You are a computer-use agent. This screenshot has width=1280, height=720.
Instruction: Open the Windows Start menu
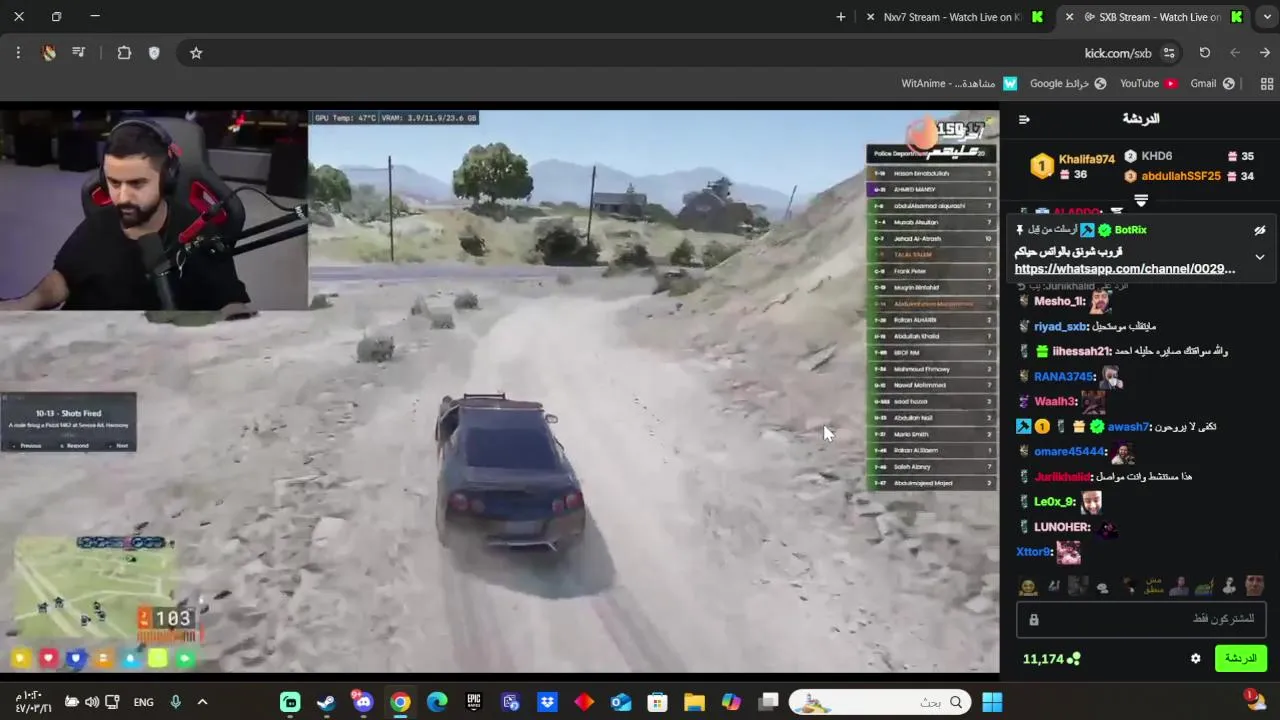point(992,702)
